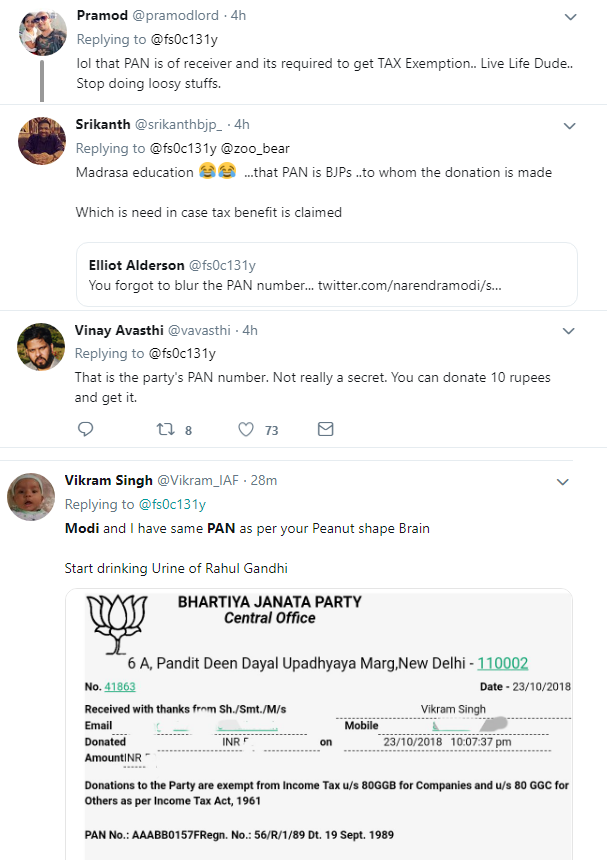Open the 110002 pin code link
Screen dimensions: 607x864
pos(503,663)
